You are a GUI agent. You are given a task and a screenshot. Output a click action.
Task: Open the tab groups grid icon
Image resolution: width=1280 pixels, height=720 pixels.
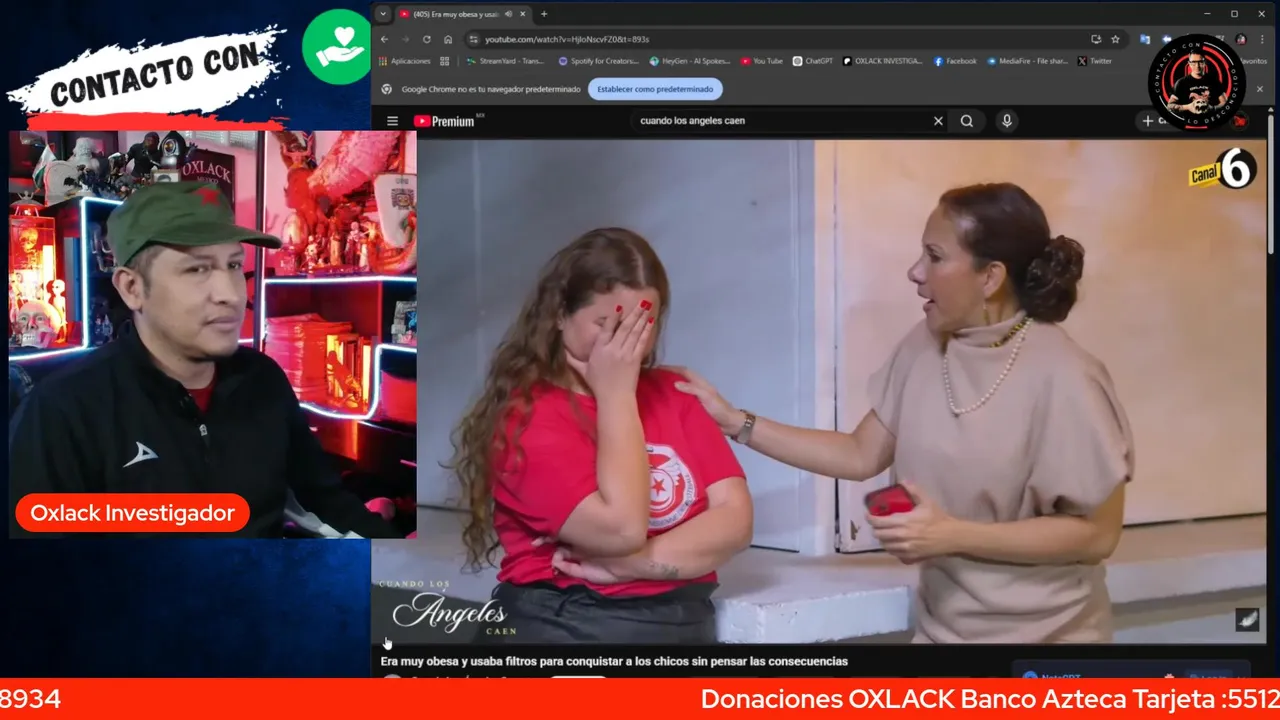coord(445,61)
